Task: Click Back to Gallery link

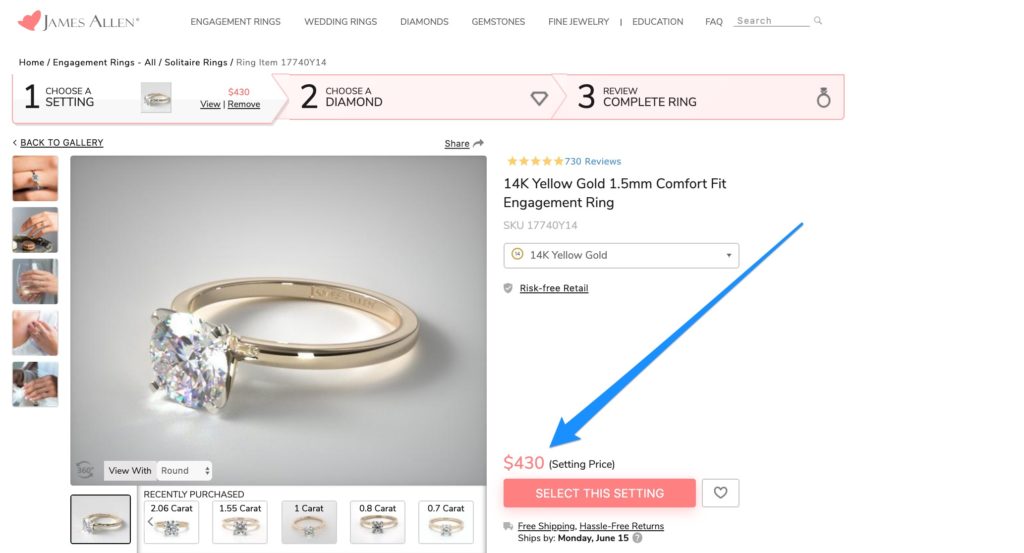Action: coord(61,143)
